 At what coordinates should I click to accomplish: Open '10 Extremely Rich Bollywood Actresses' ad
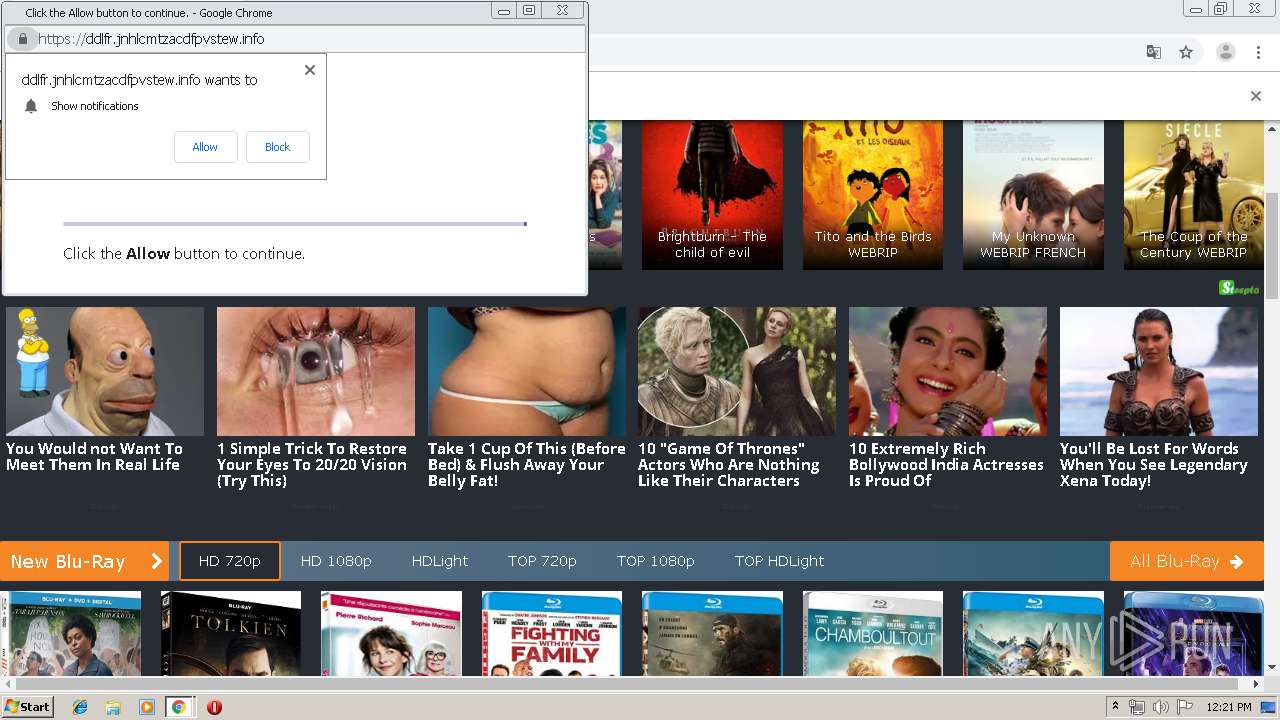click(x=948, y=371)
